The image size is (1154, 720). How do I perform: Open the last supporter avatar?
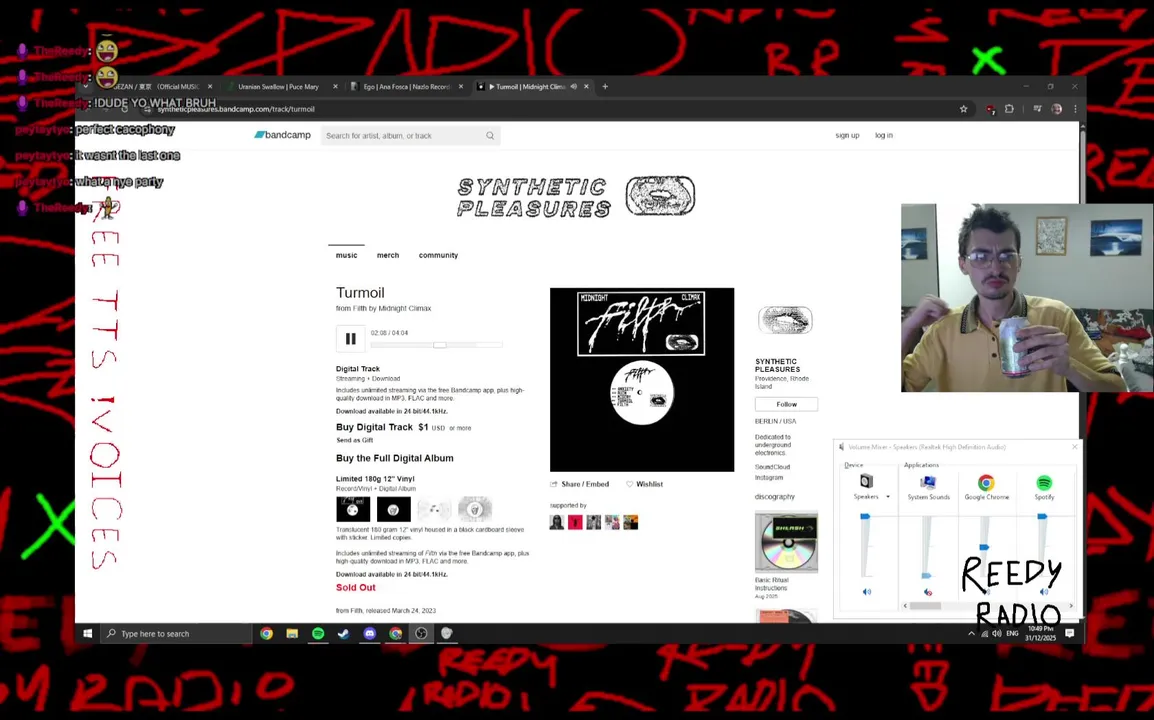pyautogui.click(x=631, y=522)
